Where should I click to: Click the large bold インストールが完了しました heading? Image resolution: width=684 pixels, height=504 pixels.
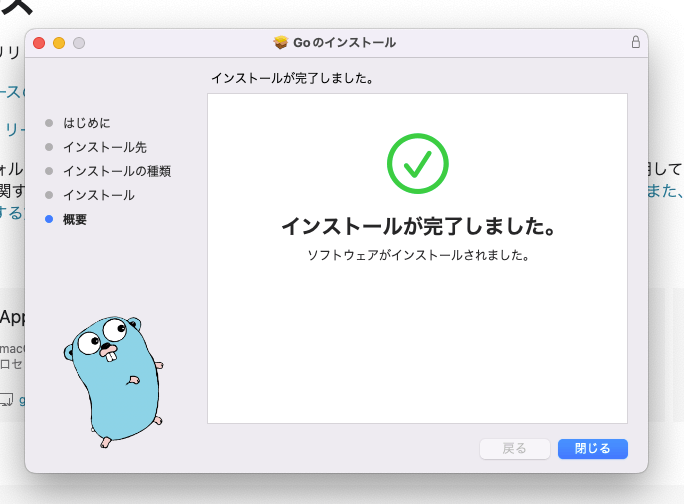coord(417,226)
